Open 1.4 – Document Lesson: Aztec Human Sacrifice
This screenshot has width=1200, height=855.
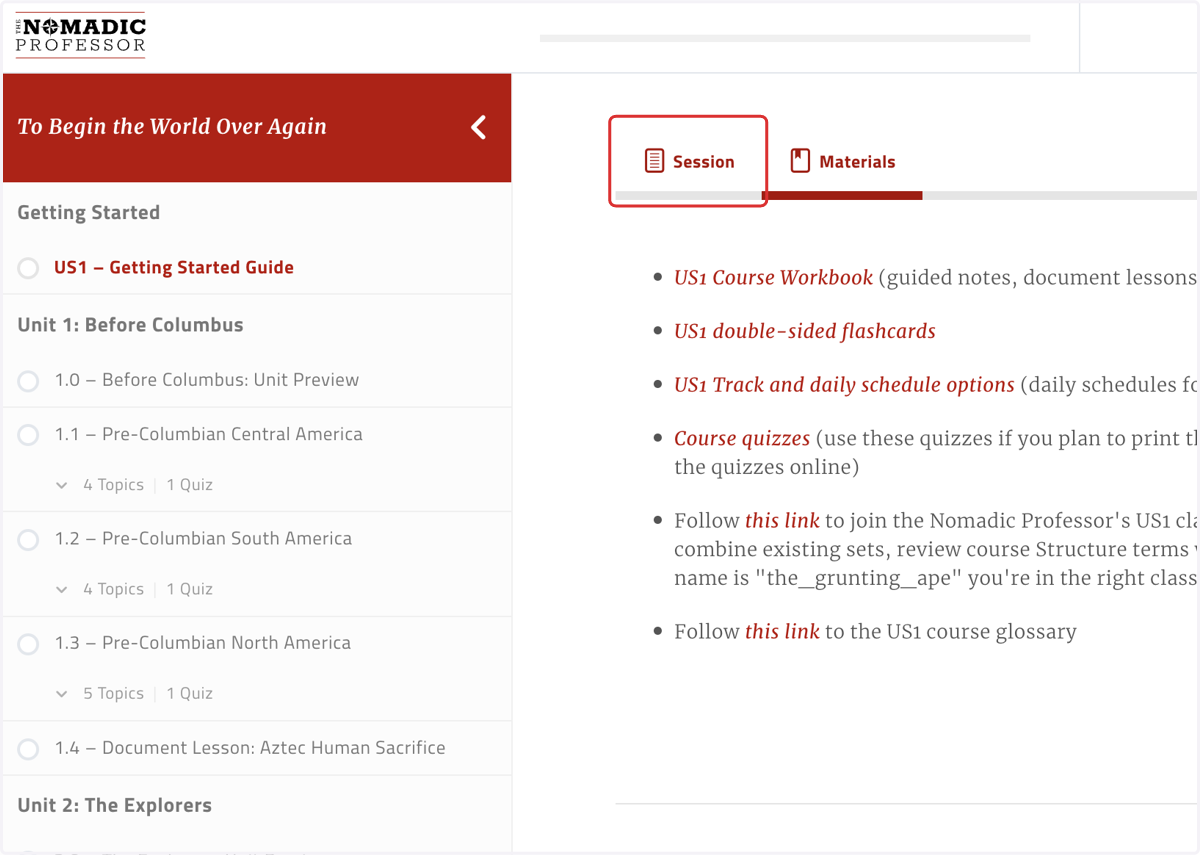(x=250, y=747)
